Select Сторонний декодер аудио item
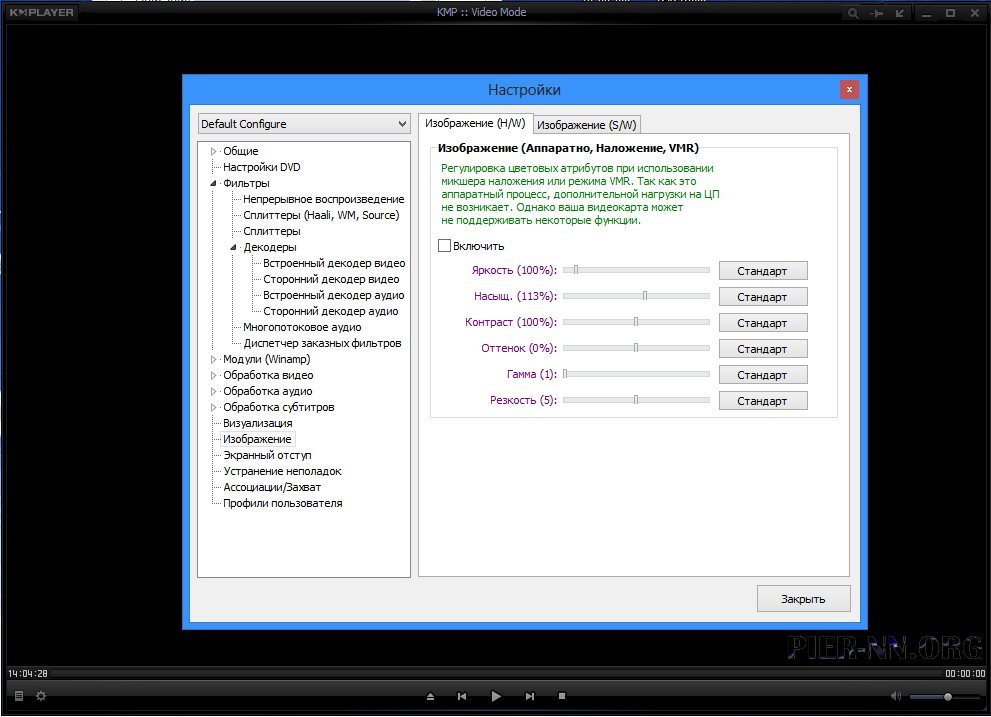Screen dimensions: 991x717 [331, 311]
